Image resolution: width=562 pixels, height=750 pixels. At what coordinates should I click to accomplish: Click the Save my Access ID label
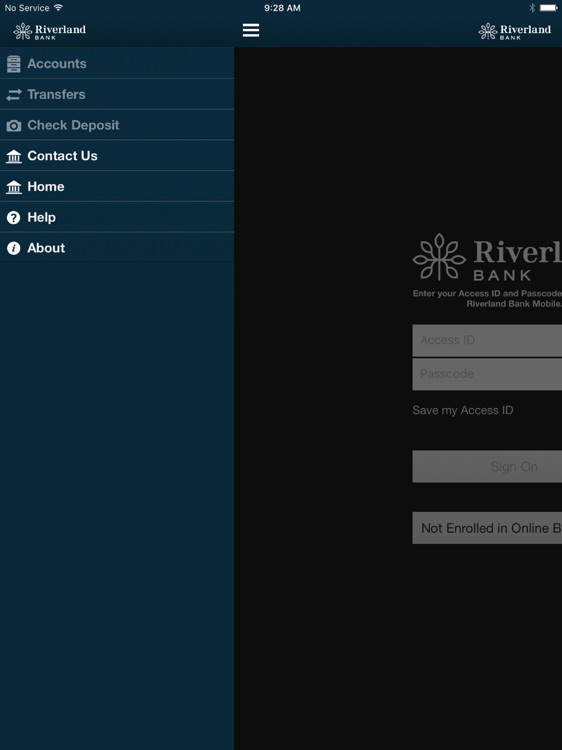463,410
